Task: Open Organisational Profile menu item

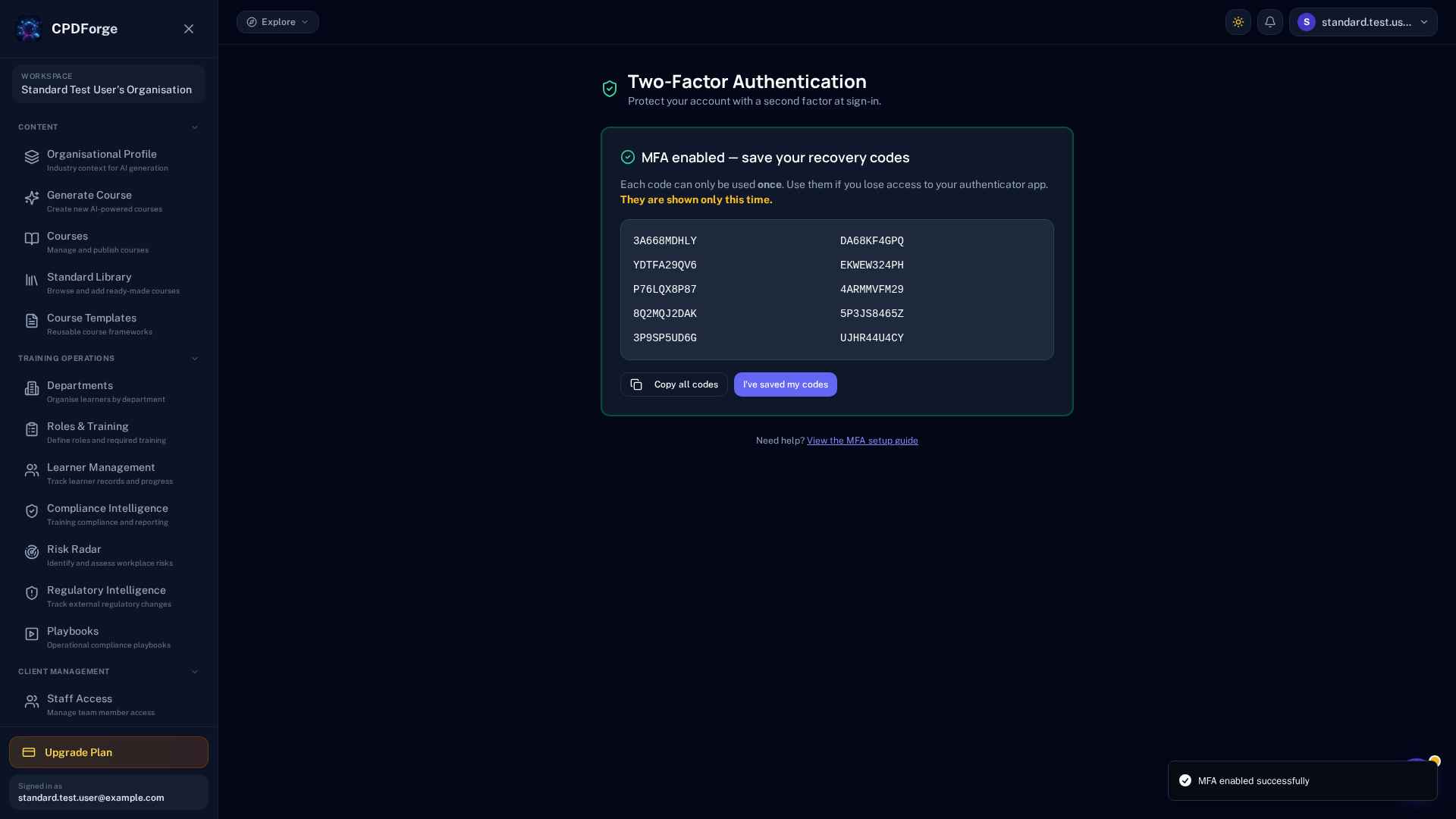Action: tap(108, 160)
